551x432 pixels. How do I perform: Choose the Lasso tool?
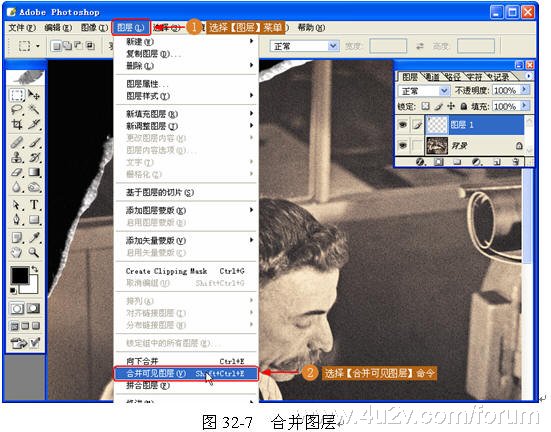click(17, 110)
